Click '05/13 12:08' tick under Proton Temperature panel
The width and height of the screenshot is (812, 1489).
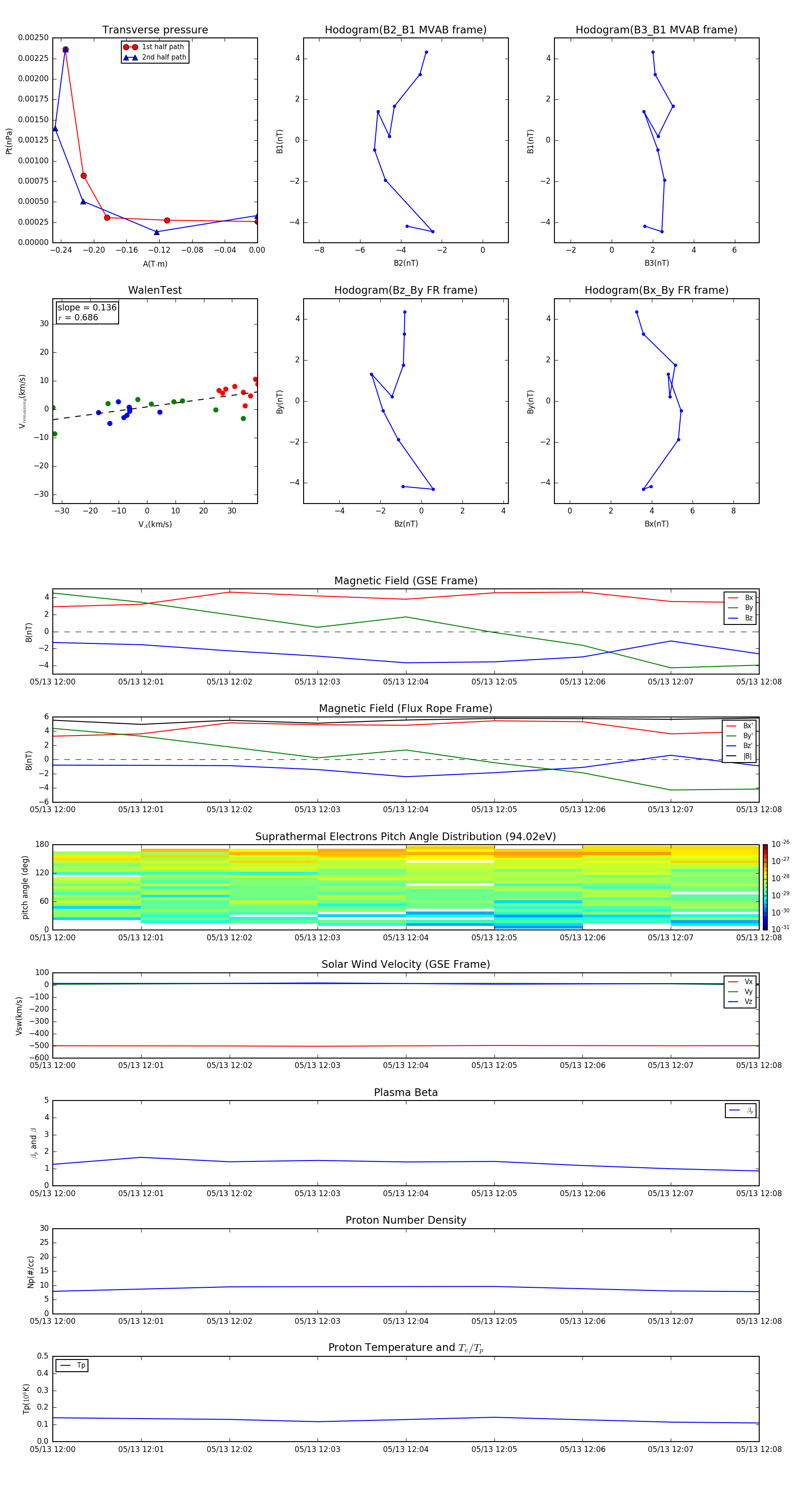point(759,1449)
